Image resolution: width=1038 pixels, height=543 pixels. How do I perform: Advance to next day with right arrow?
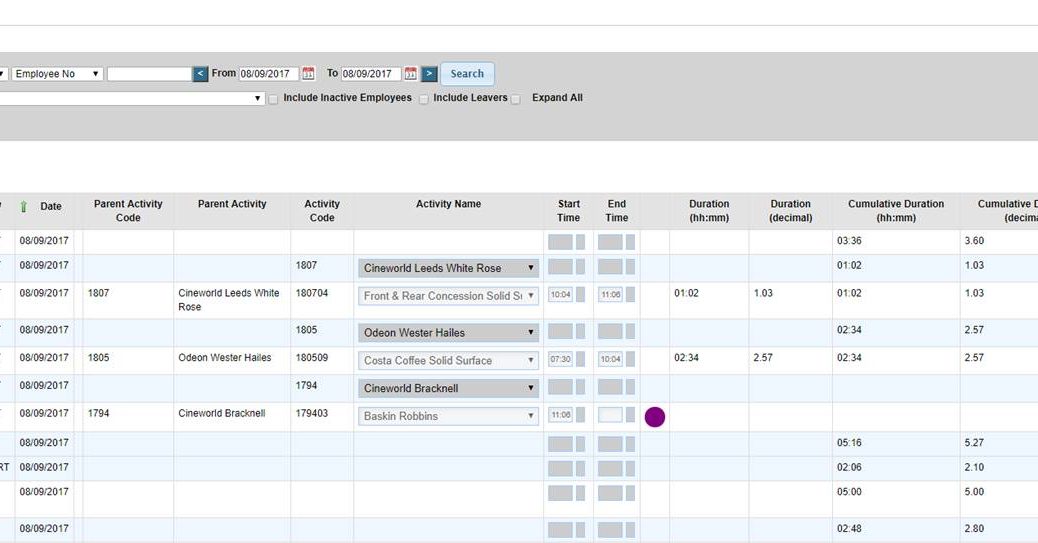coord(429,74)
